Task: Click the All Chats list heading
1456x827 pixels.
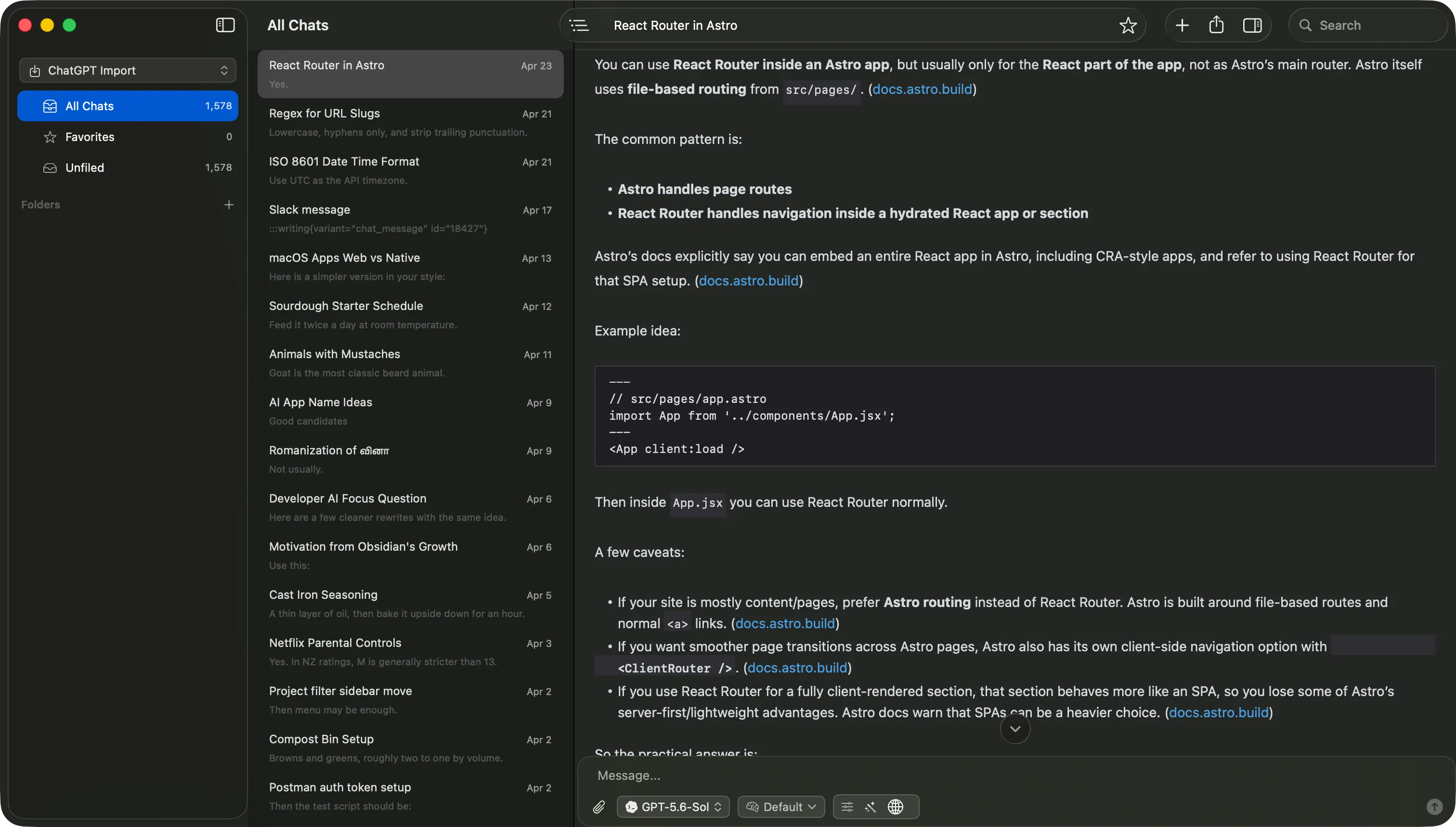Action: pyautogui.click(x=298, y=25)
